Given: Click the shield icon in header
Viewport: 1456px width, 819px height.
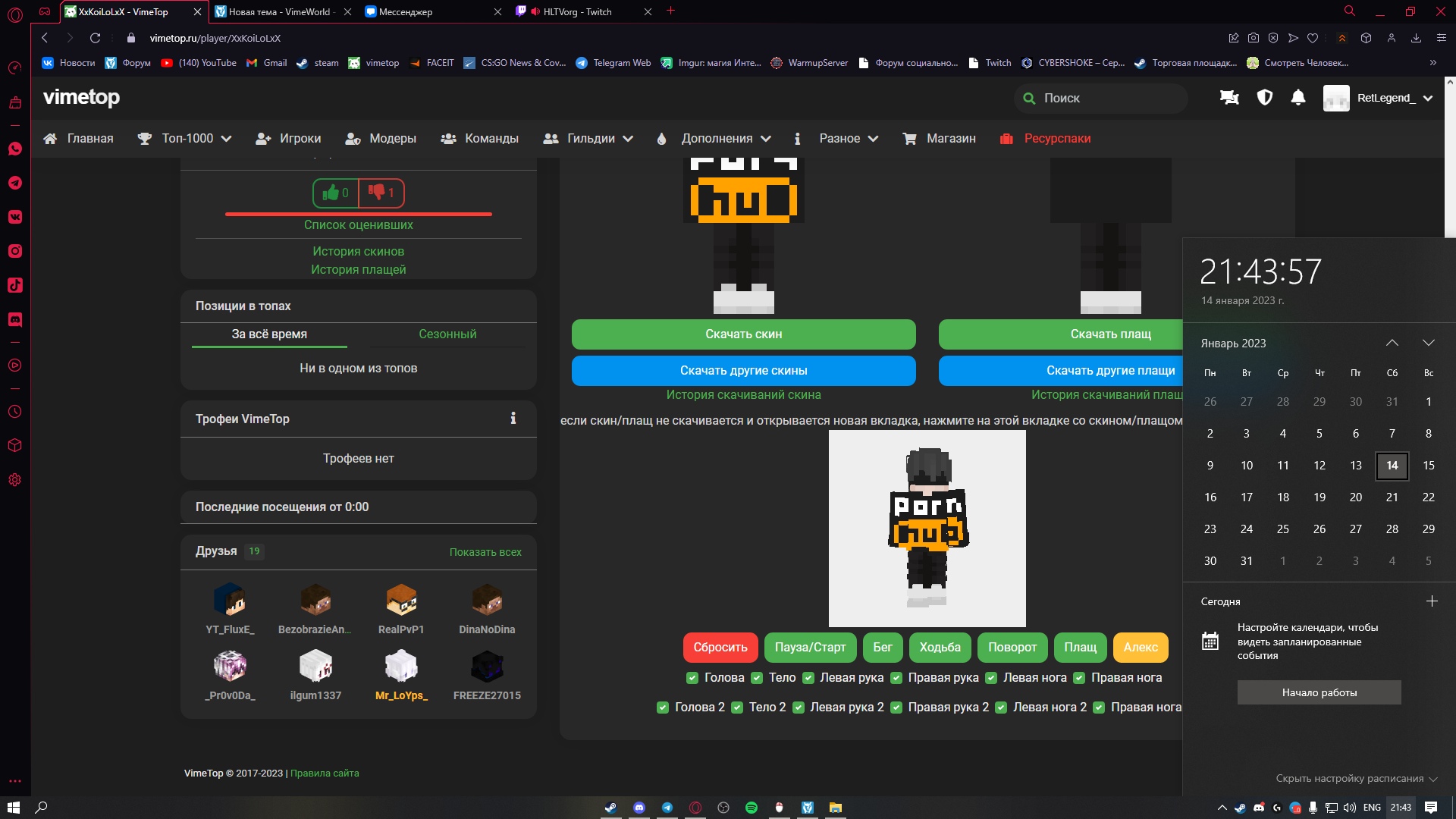Looking at the screenshot, I should click(x=1264, y=98).
